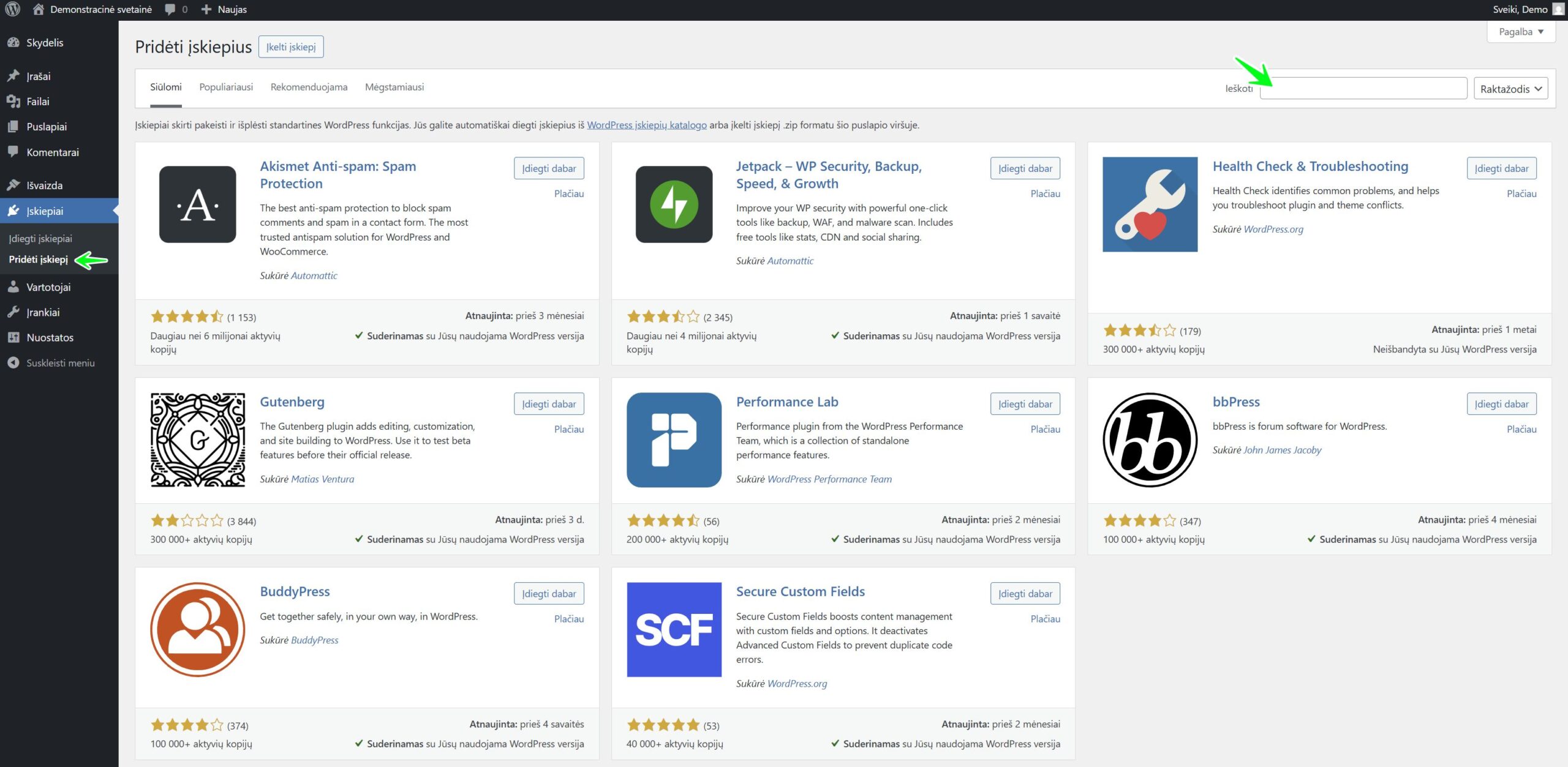Click the Secure Custom Fields SCF icon
Viewport: 1568px width, 767px height.
point(674,629)
